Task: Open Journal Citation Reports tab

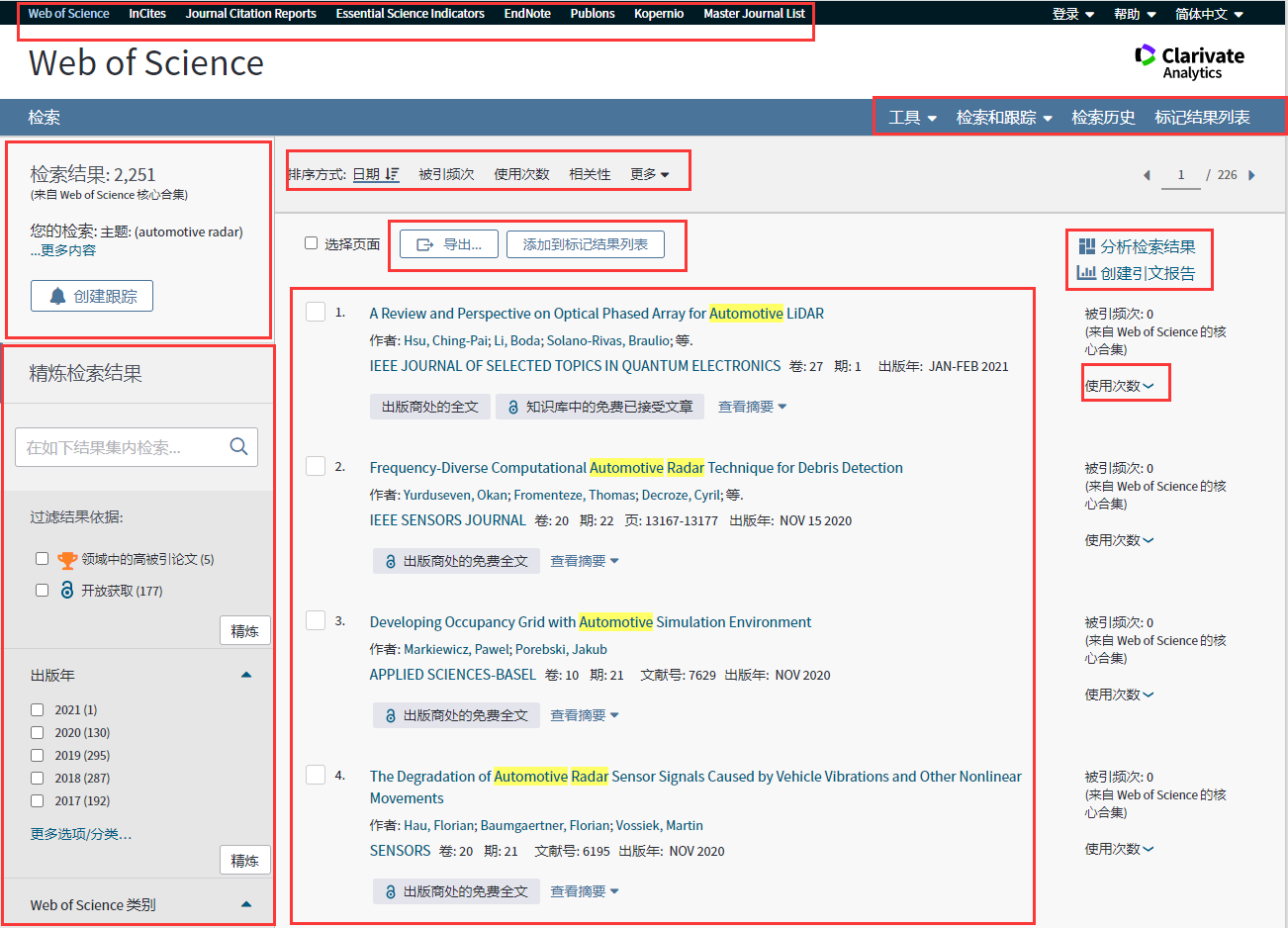Action: click(x=251, y=14)
